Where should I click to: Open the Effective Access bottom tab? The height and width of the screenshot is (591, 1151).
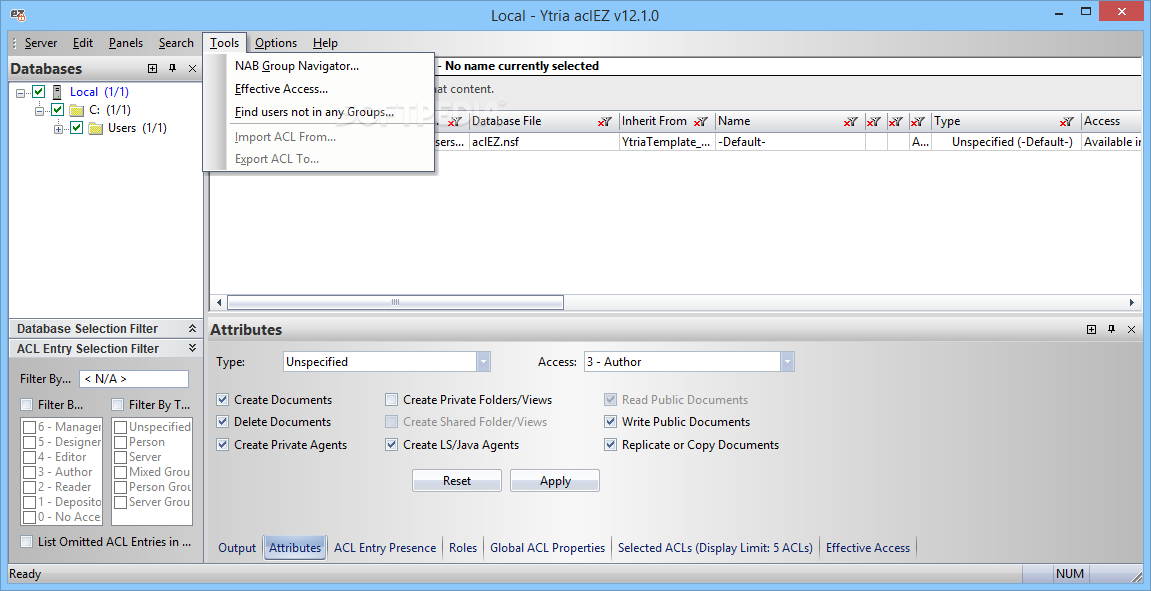[868, 548]
